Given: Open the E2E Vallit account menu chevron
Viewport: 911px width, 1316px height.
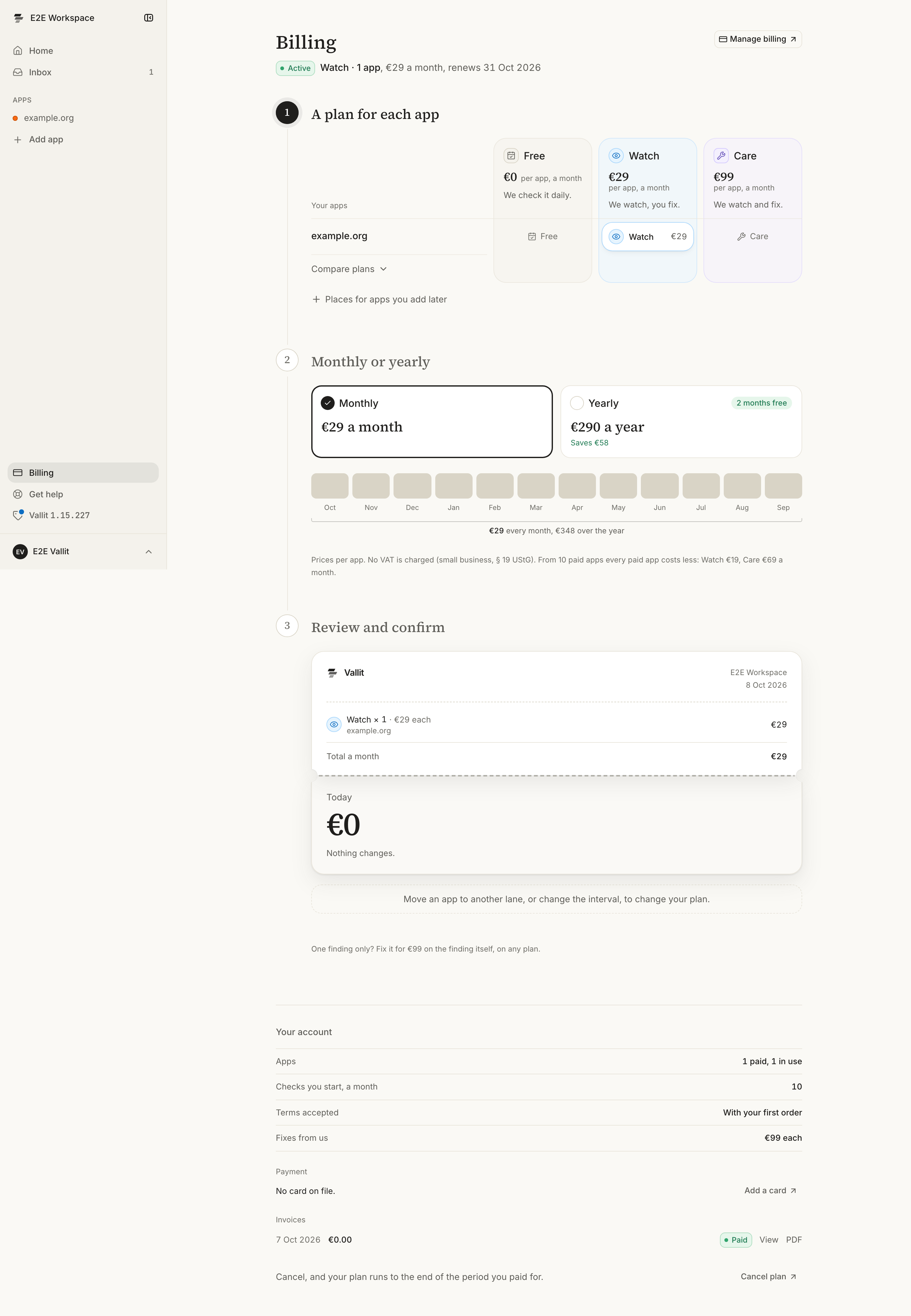Looking at the screenshot, I should [x=148, y=552].
